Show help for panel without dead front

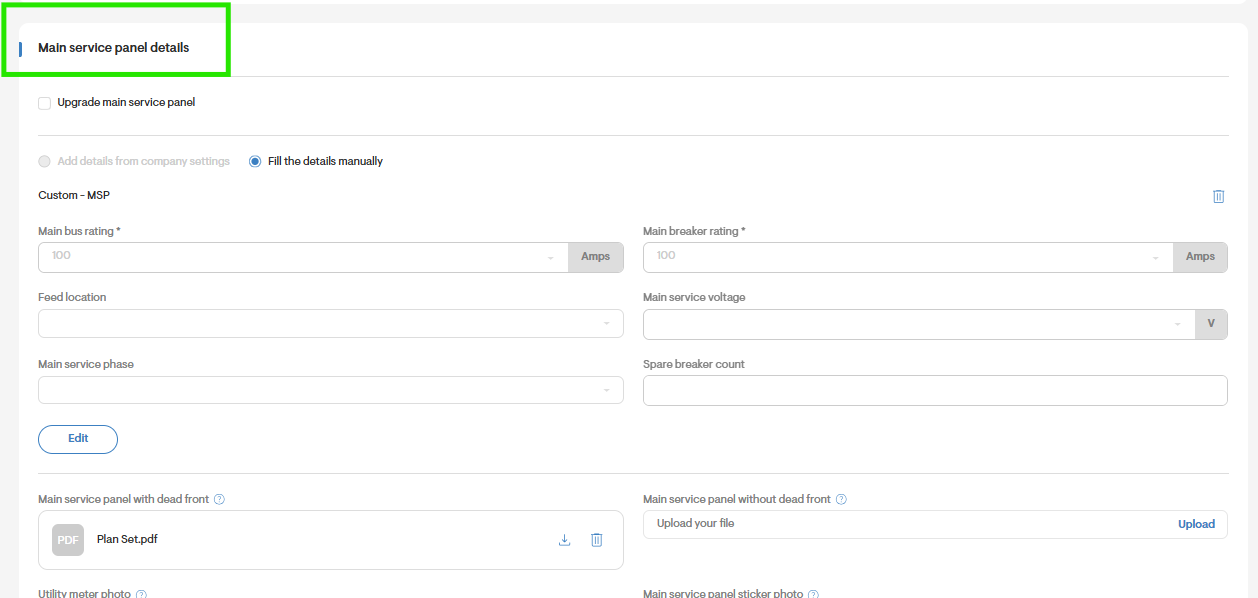pos(841,499)
